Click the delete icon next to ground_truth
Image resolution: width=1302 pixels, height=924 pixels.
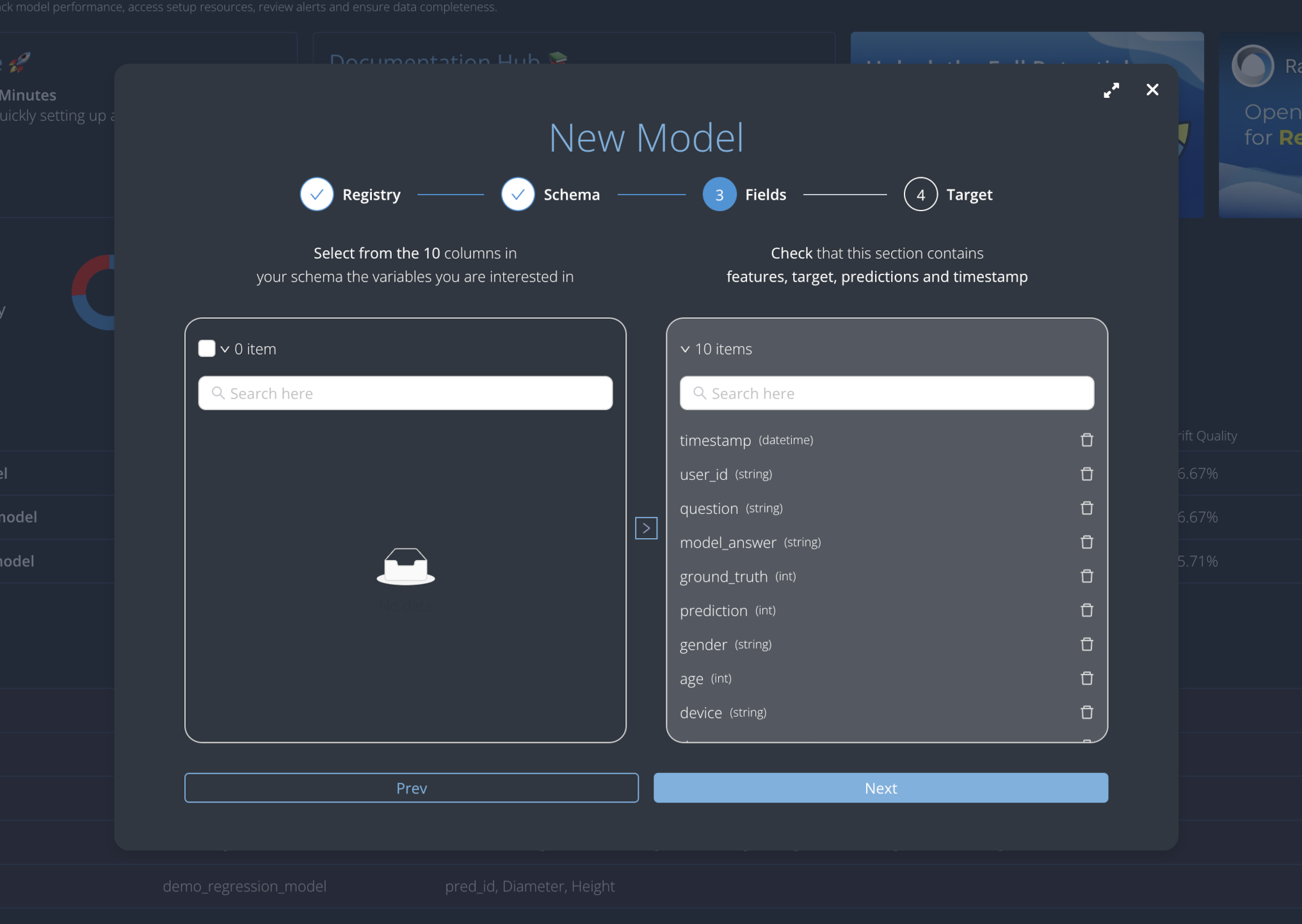coord(1086,576)
